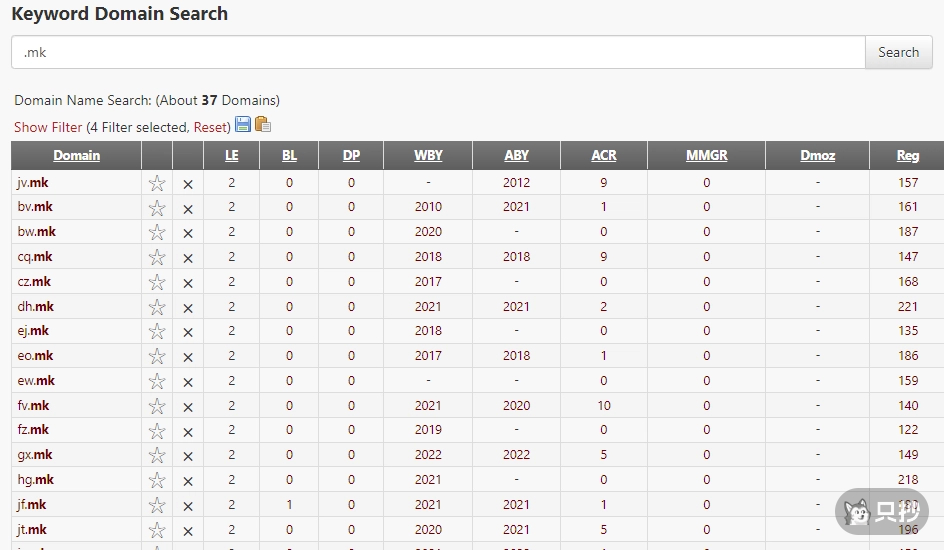Dismiss the dh.mk row with the X
Screen dimensions: 944x550
point(187,307)
